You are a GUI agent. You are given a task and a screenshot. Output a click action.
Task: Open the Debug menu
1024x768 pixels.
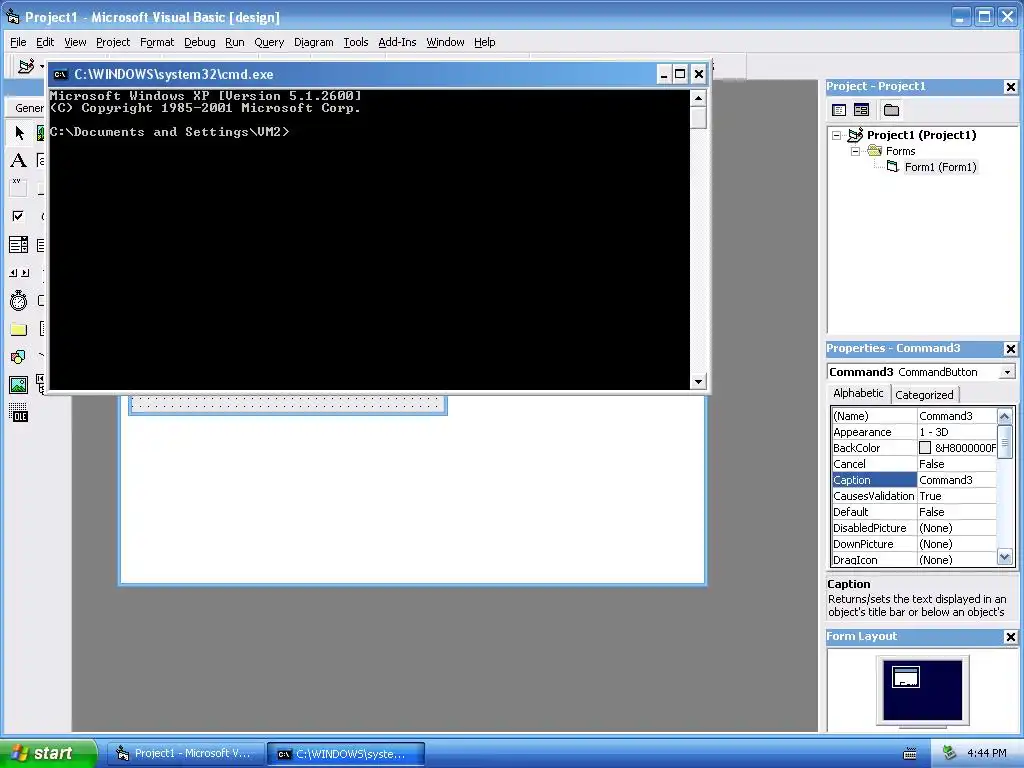[200, 42]
